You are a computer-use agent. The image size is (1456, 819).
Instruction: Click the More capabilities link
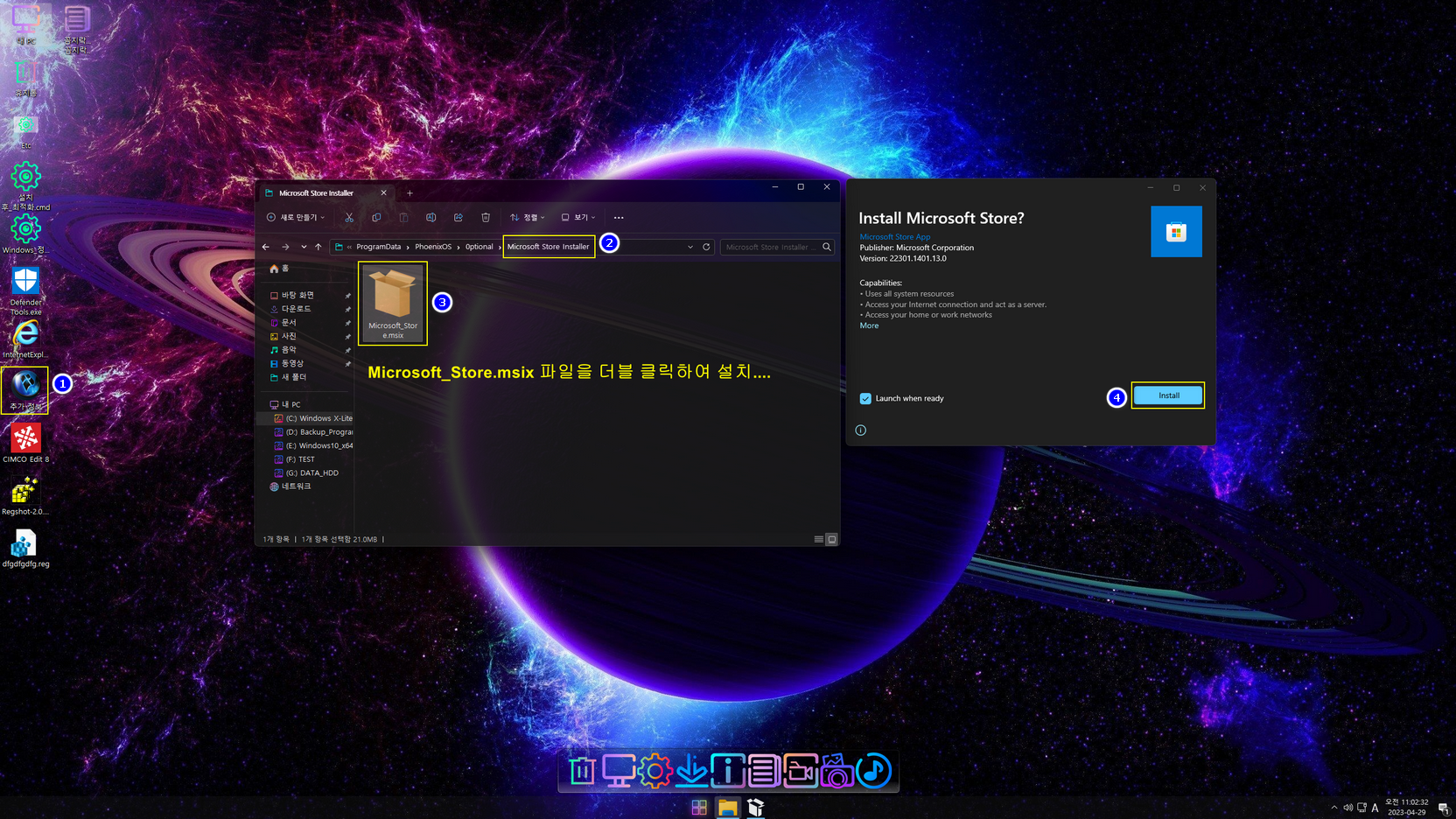(869, 325)
